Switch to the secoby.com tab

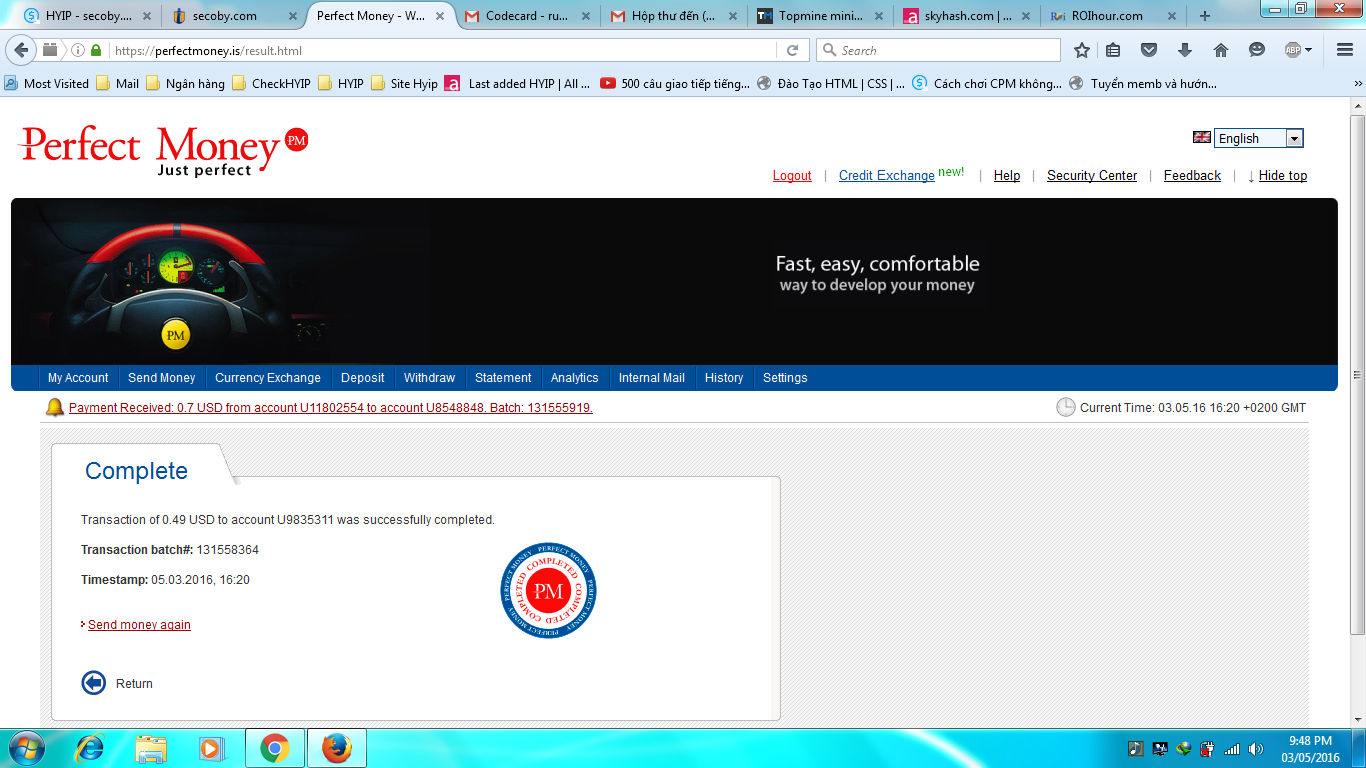(235, 16)
